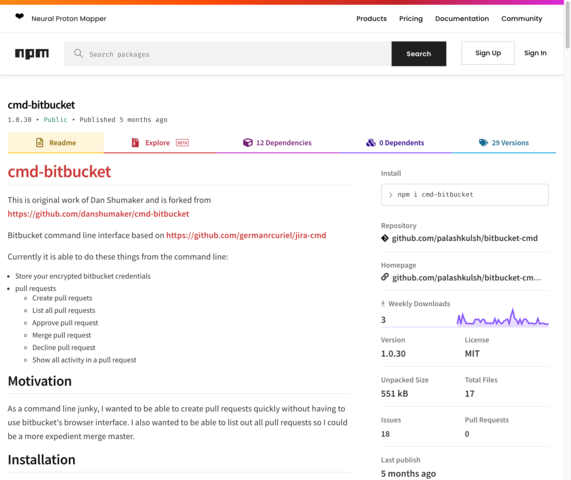Image resolution: width=571 pixels, height=480 pixels.
Task: Click the npm logo
Action: pyautogui.click(x=32, y=54)
